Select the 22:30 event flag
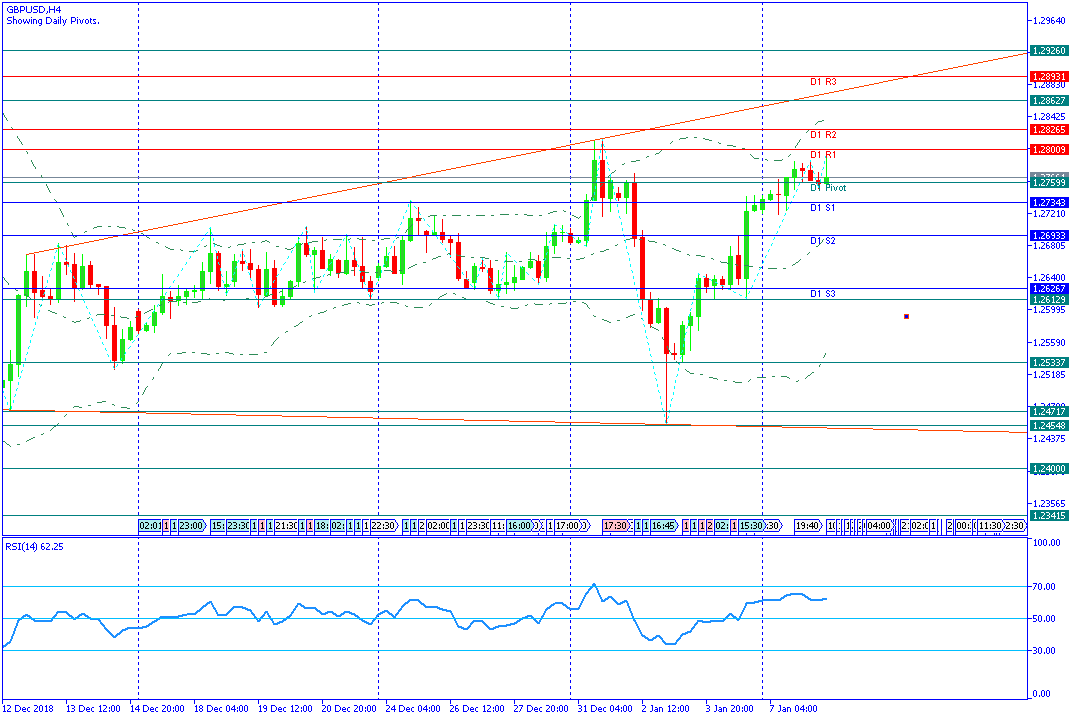The width and height of the screenshot is (1080, 720). coord(384,526)
